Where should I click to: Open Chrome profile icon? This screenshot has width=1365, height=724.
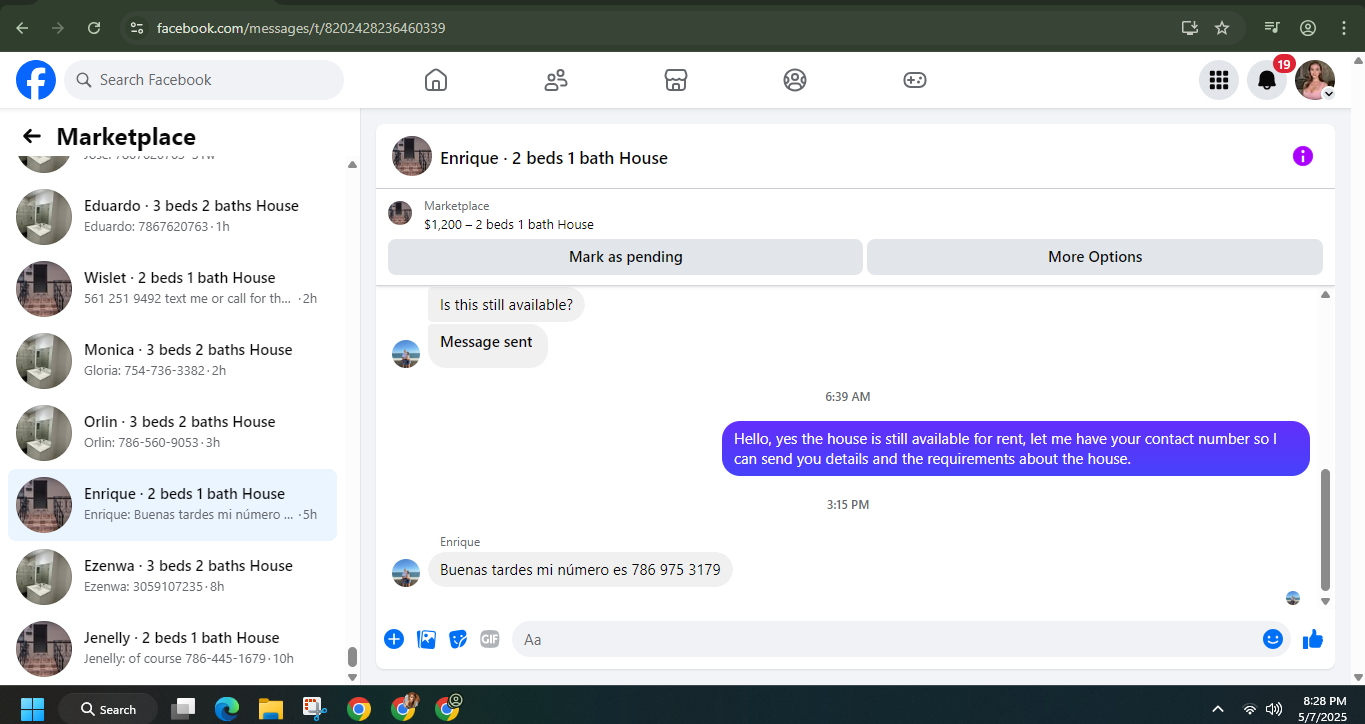point(1308,28)
